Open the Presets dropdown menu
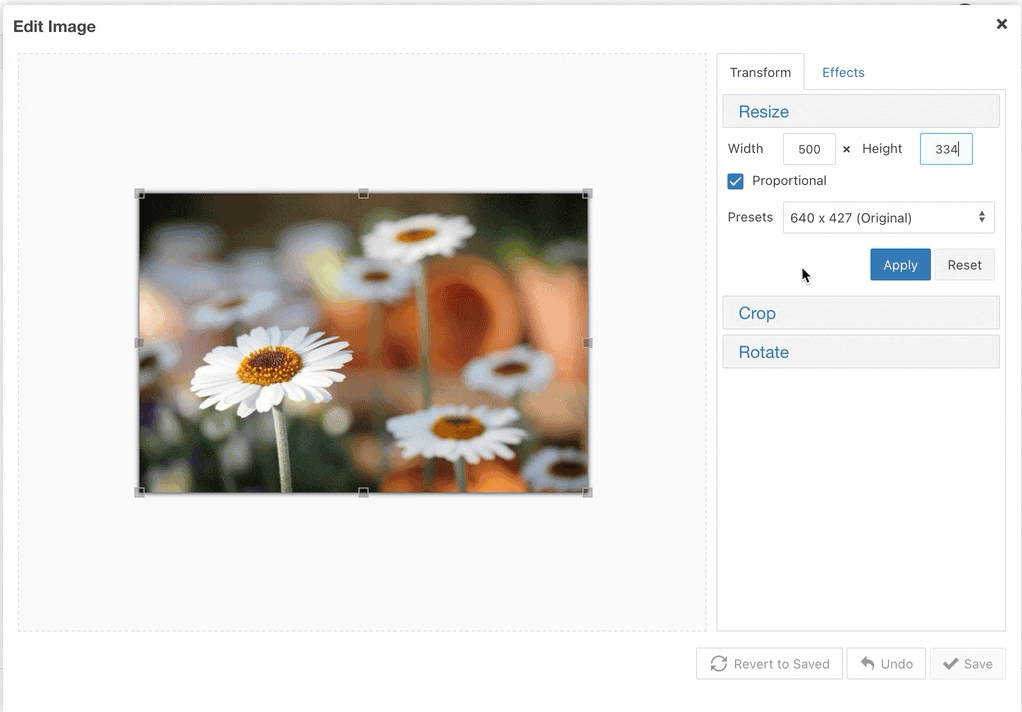Viewport: 1022px width, 712px height. [888, 217]
